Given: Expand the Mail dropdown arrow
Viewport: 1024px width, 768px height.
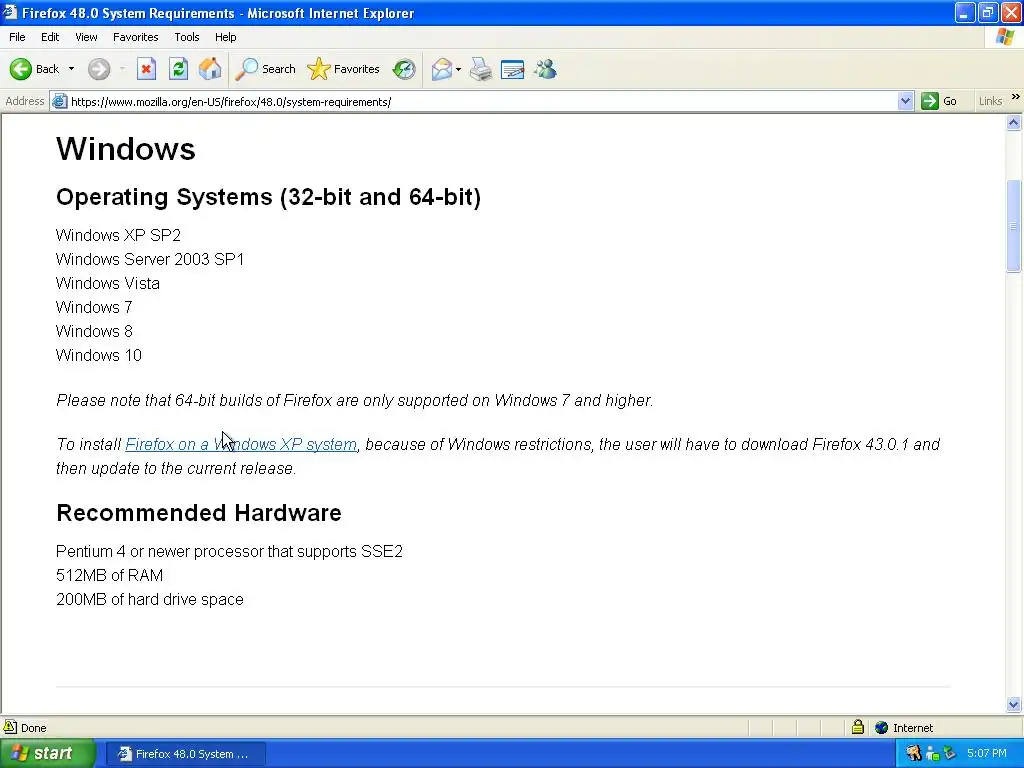Looking at the screenshot, I should click(x=458, y=69).
